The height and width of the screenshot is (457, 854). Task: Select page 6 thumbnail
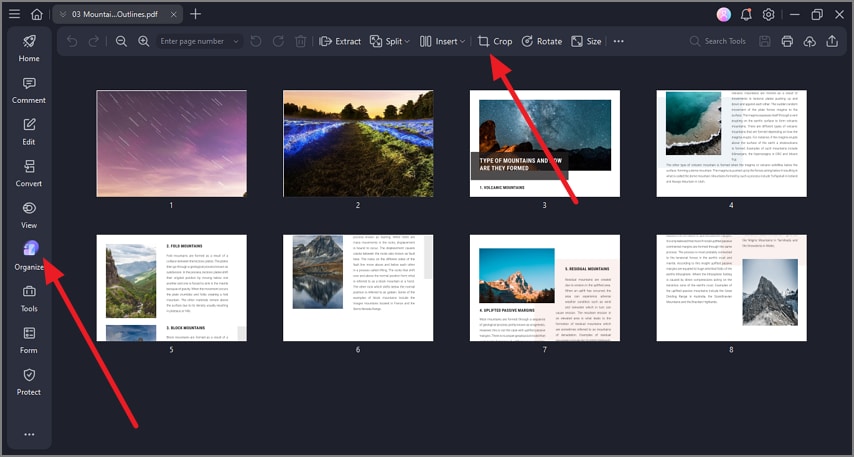click(x=358, y=288)
